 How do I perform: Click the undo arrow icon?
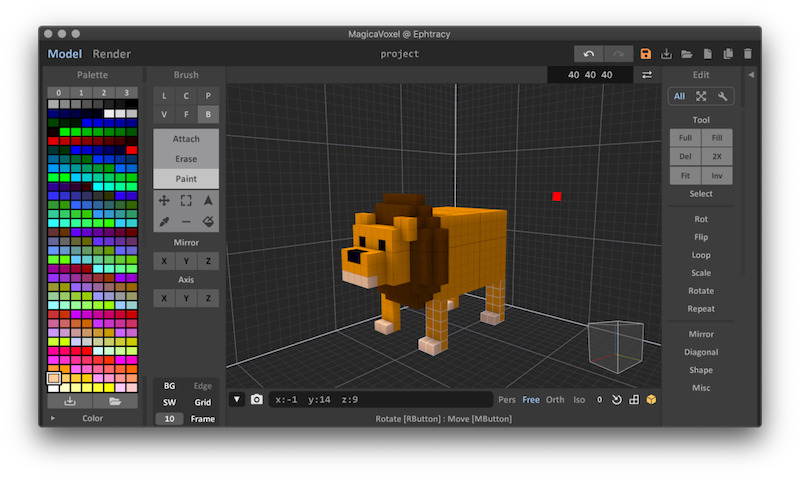tap(589, 54)
